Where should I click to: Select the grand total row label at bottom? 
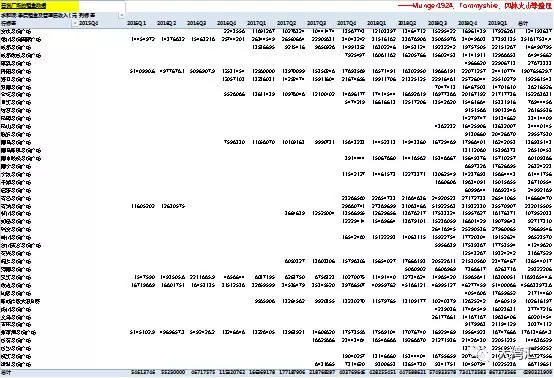tap(6, 372)
